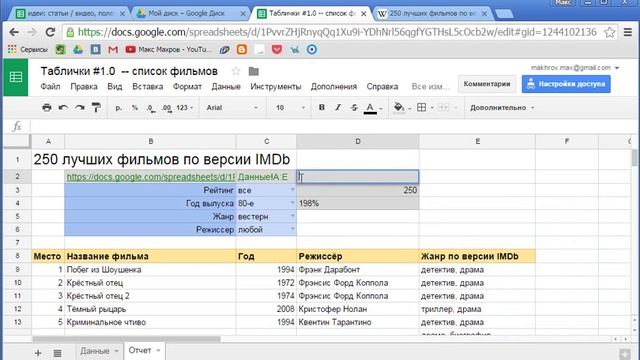Toggle italic formatting

[x=338, y=107]
